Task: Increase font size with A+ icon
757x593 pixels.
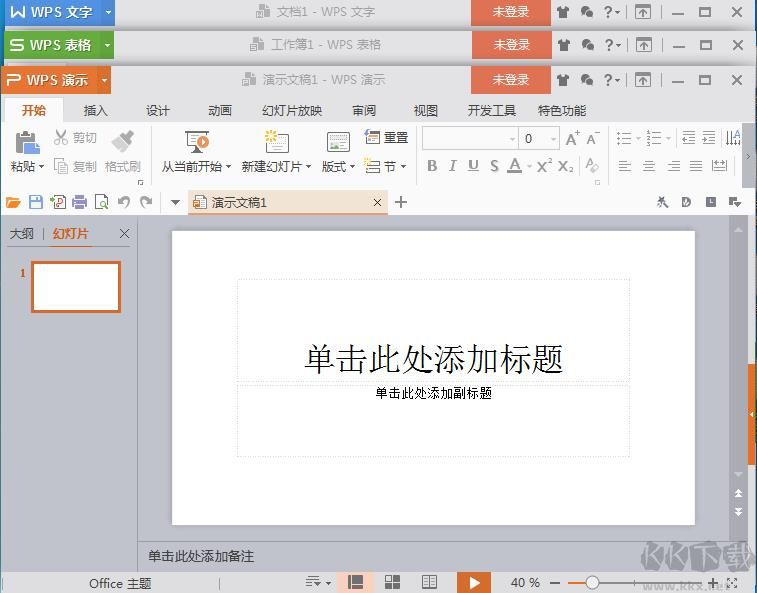Action: 572,139
